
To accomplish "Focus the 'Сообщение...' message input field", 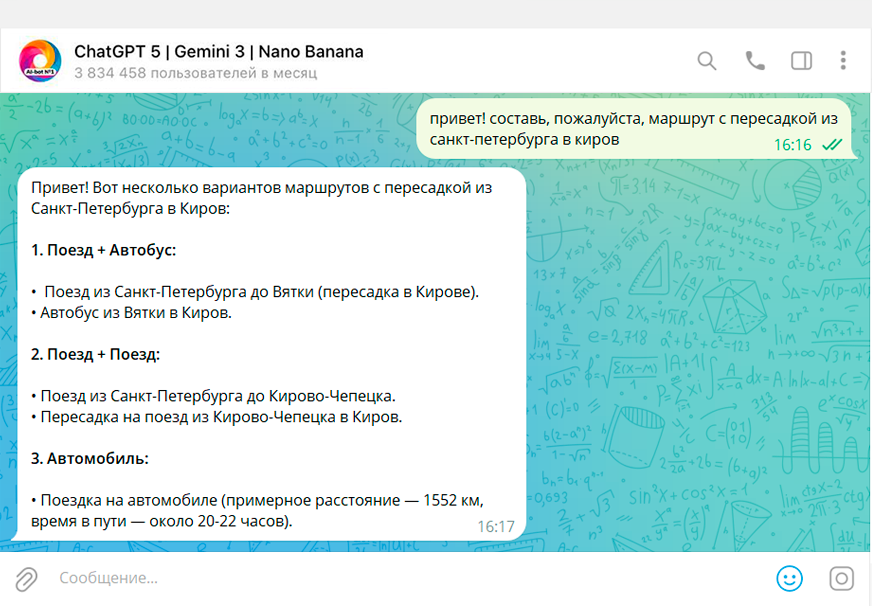I will click(400, 578).
